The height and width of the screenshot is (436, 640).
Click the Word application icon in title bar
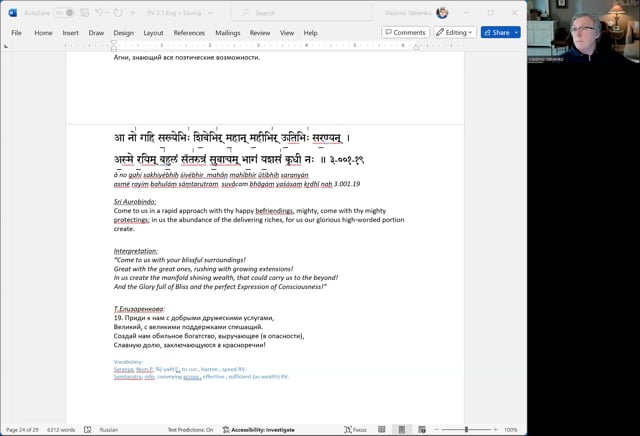(x=13, y=13)
